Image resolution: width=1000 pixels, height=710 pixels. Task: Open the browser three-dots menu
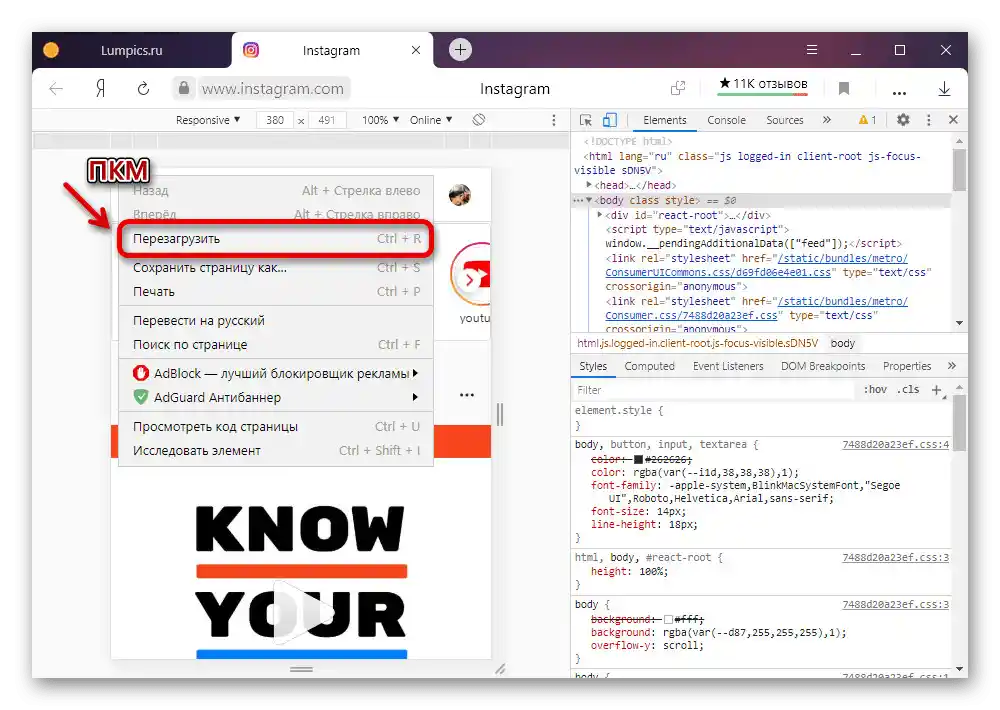click(899, 92)
